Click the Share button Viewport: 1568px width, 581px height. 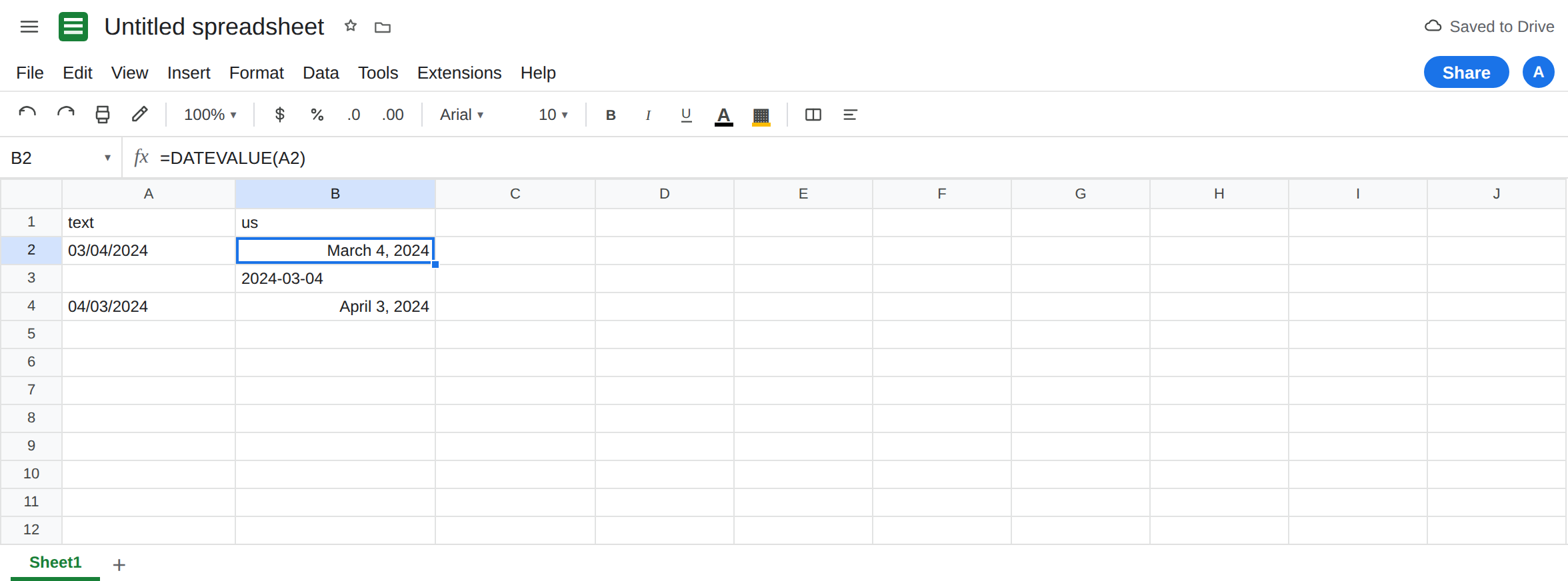[x=1466, y=72]
